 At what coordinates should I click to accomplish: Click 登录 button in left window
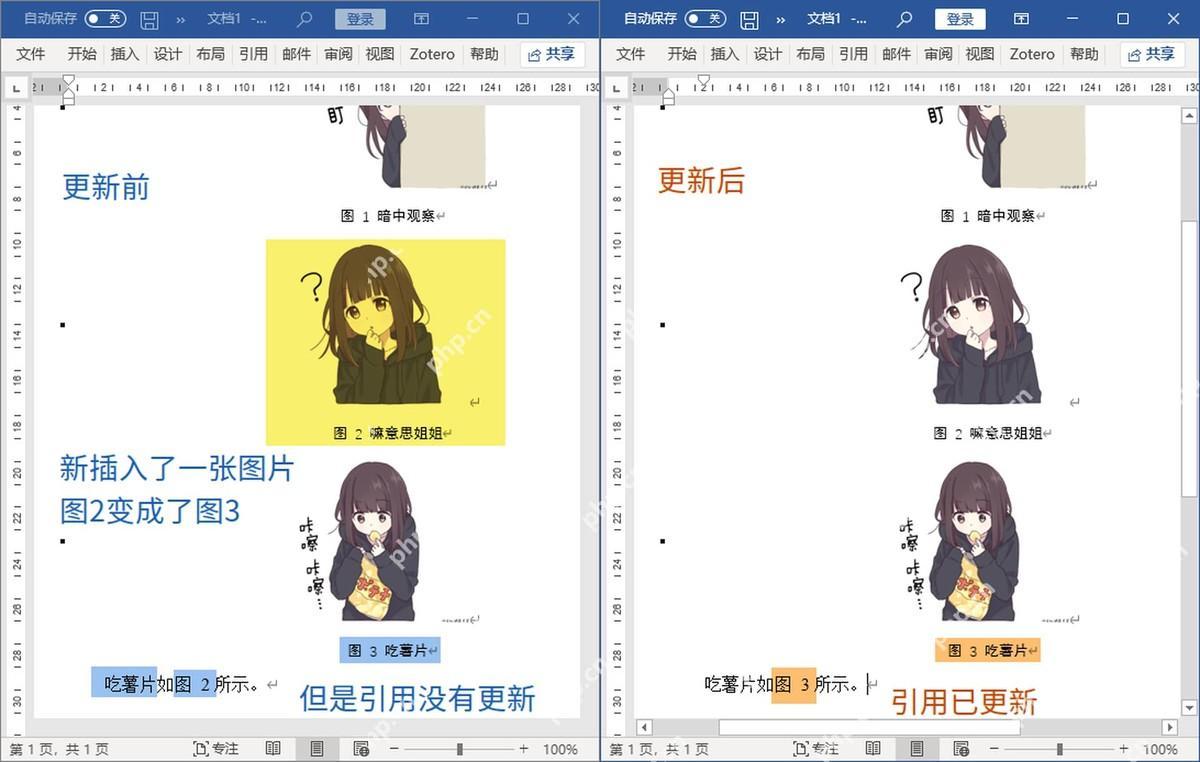point(360,19)
